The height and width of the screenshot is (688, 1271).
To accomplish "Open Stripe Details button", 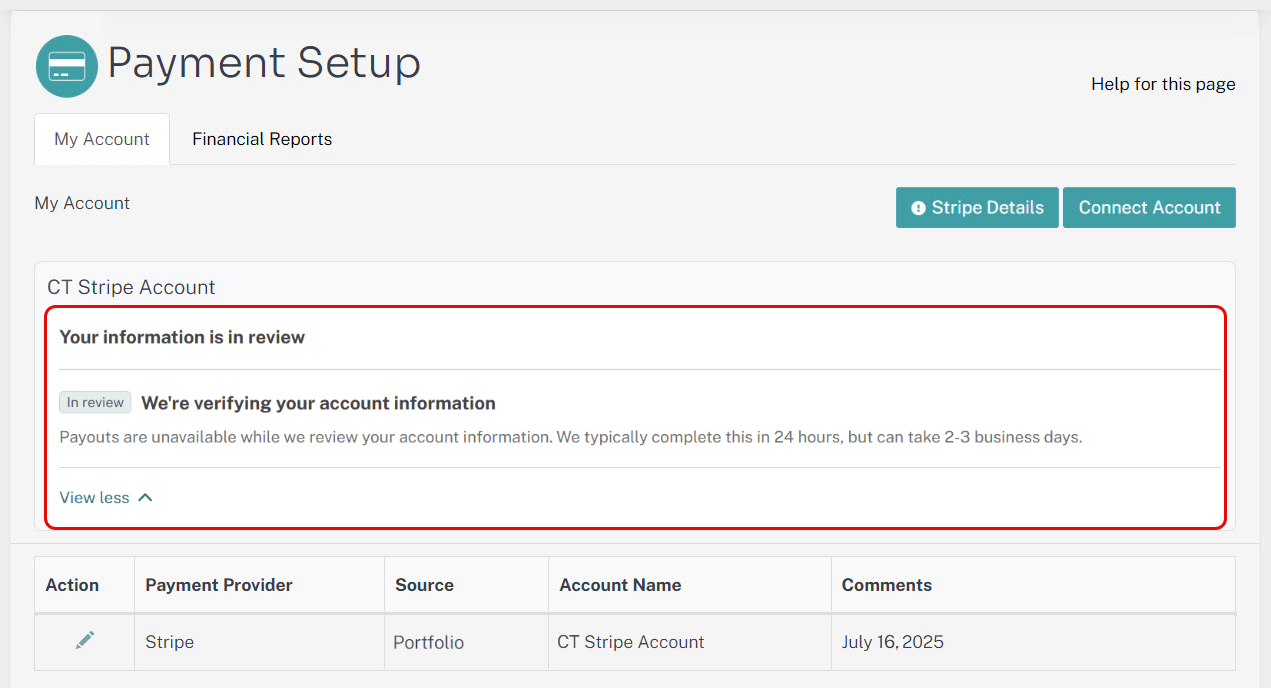I will click(977, 207).
